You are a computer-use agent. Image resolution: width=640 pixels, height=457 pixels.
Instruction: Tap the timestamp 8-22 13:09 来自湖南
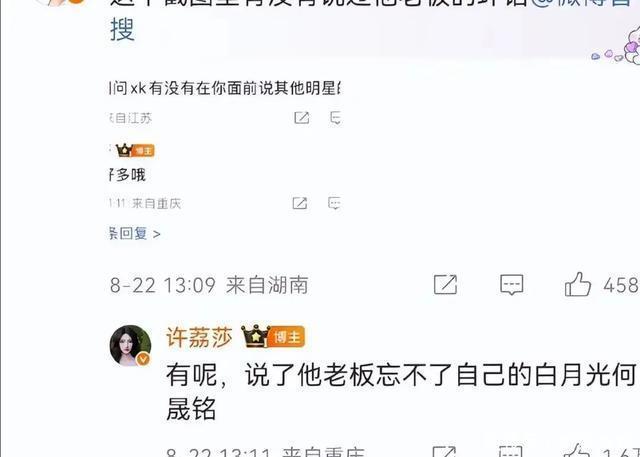pos(209,285)
